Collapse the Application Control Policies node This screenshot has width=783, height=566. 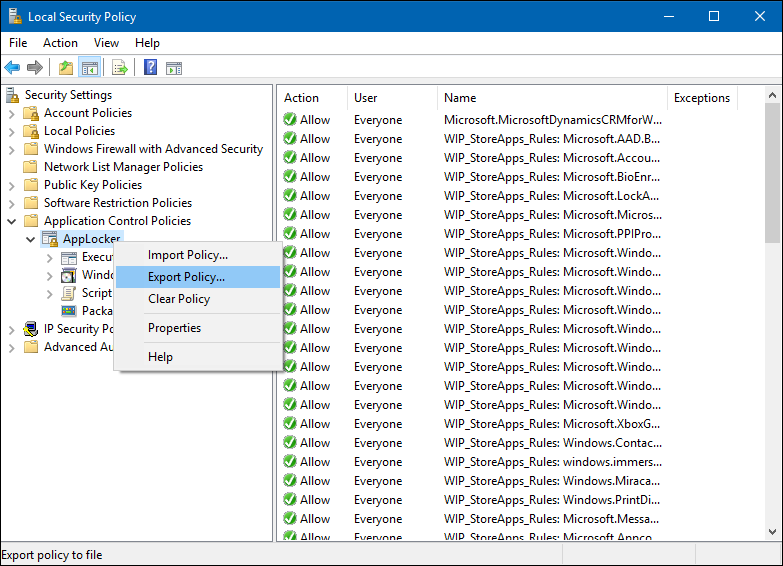click(x=12, y=221)
